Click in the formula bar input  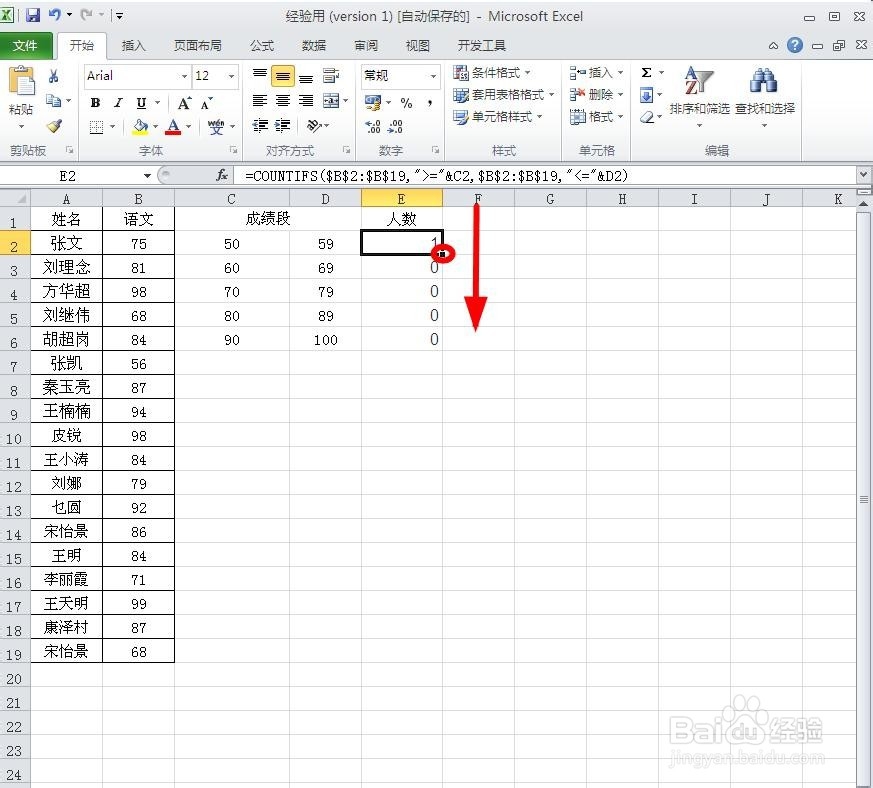coord(546,176)
